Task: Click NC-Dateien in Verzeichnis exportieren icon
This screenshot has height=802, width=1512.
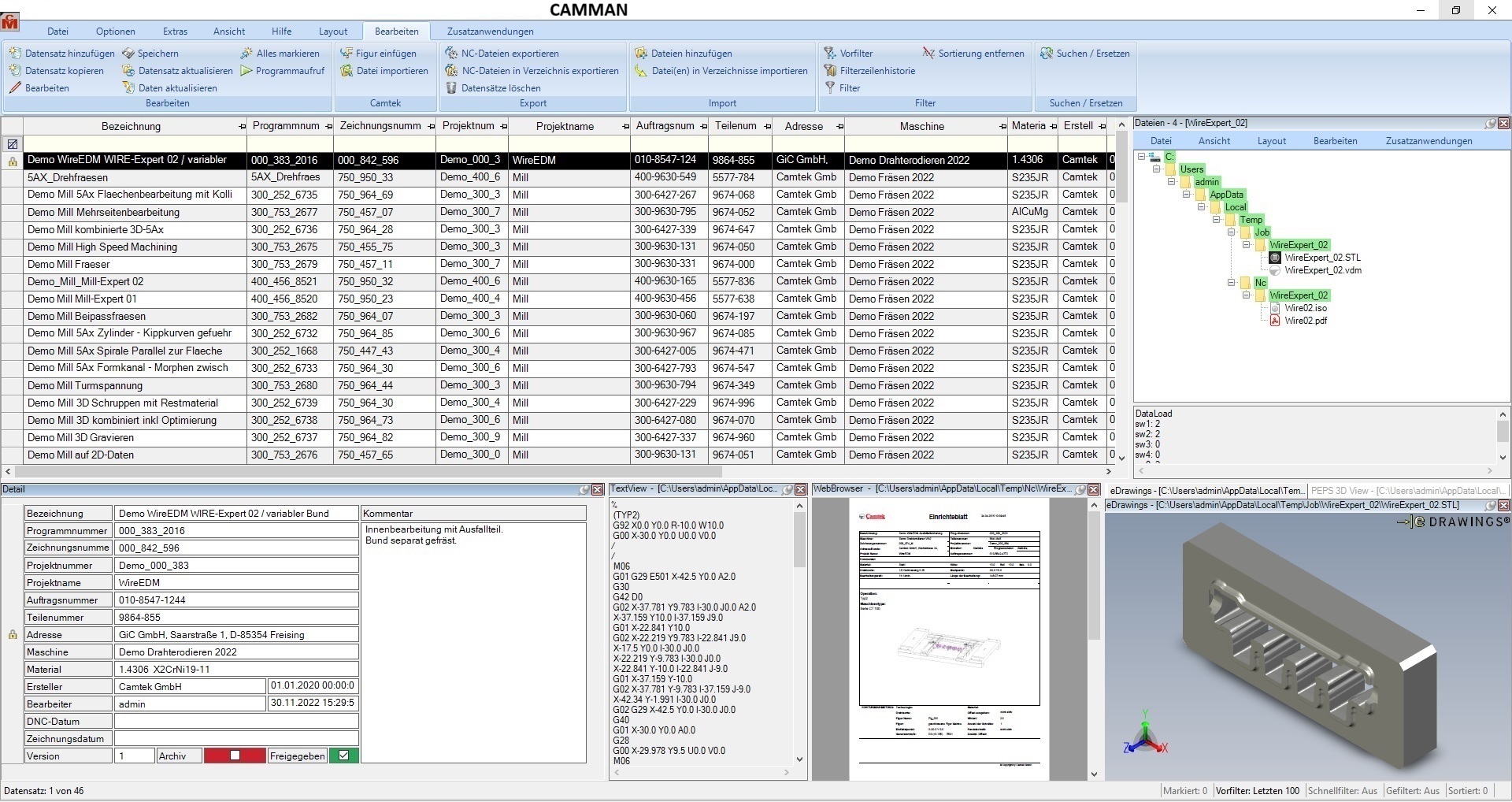Action: click(451, 71)
